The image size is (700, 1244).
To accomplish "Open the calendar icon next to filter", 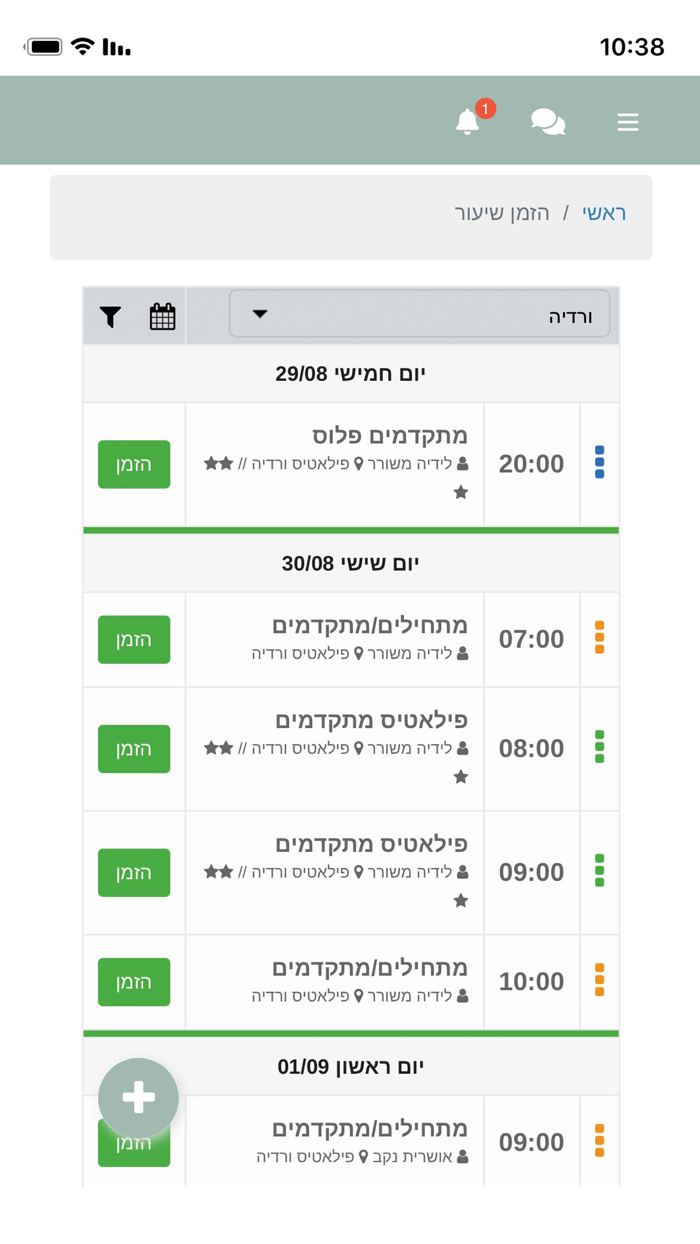I will coord(162,315).
